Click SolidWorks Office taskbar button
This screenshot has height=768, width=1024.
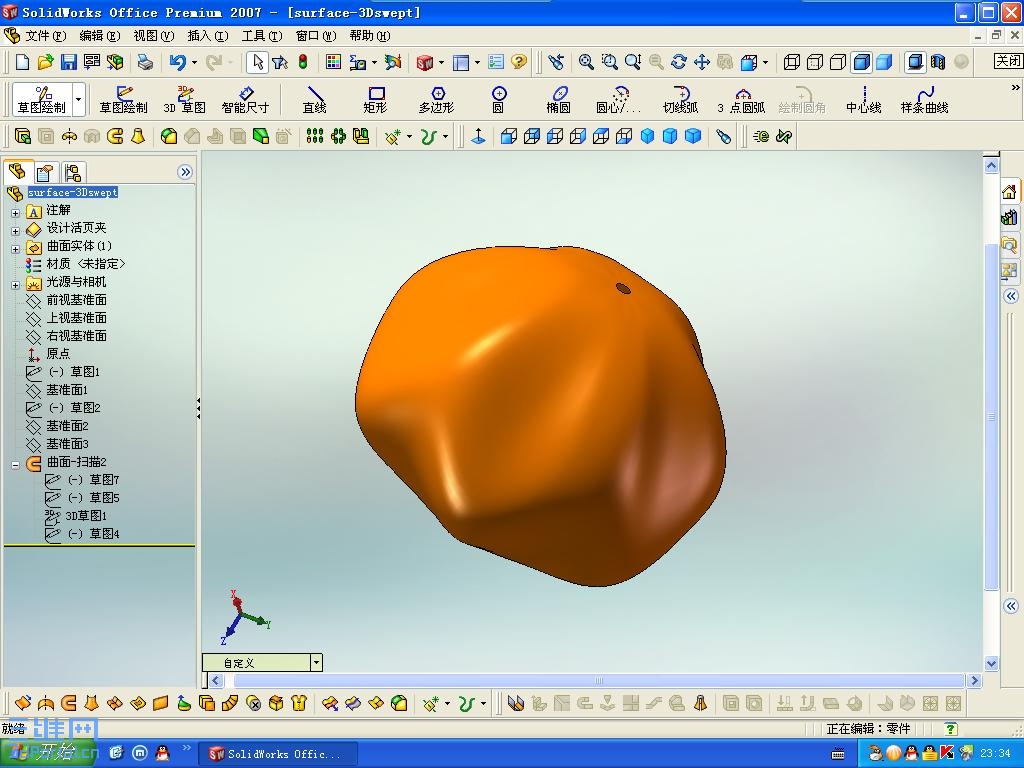(278, 754)
